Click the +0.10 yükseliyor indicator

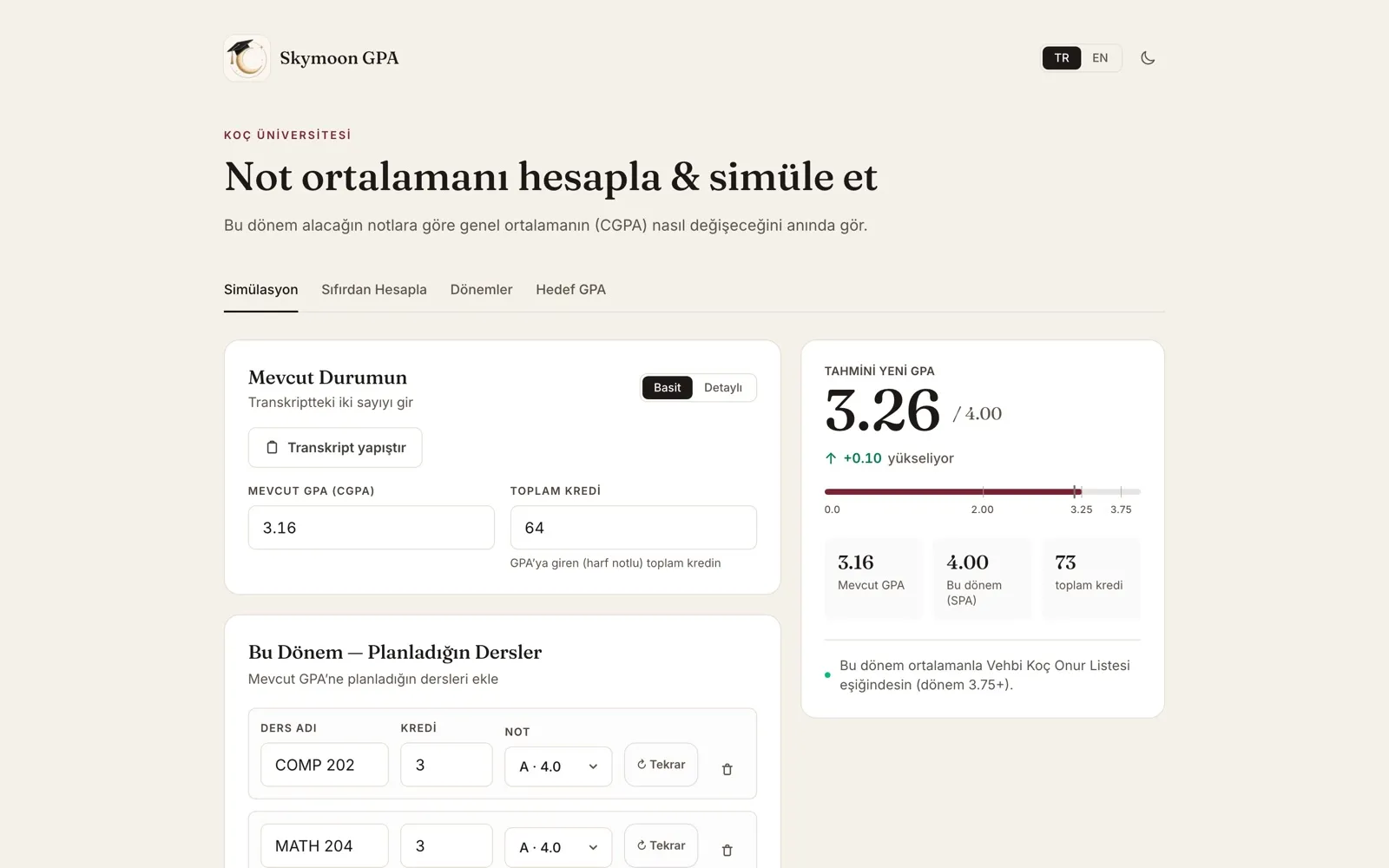pos(889,458)
